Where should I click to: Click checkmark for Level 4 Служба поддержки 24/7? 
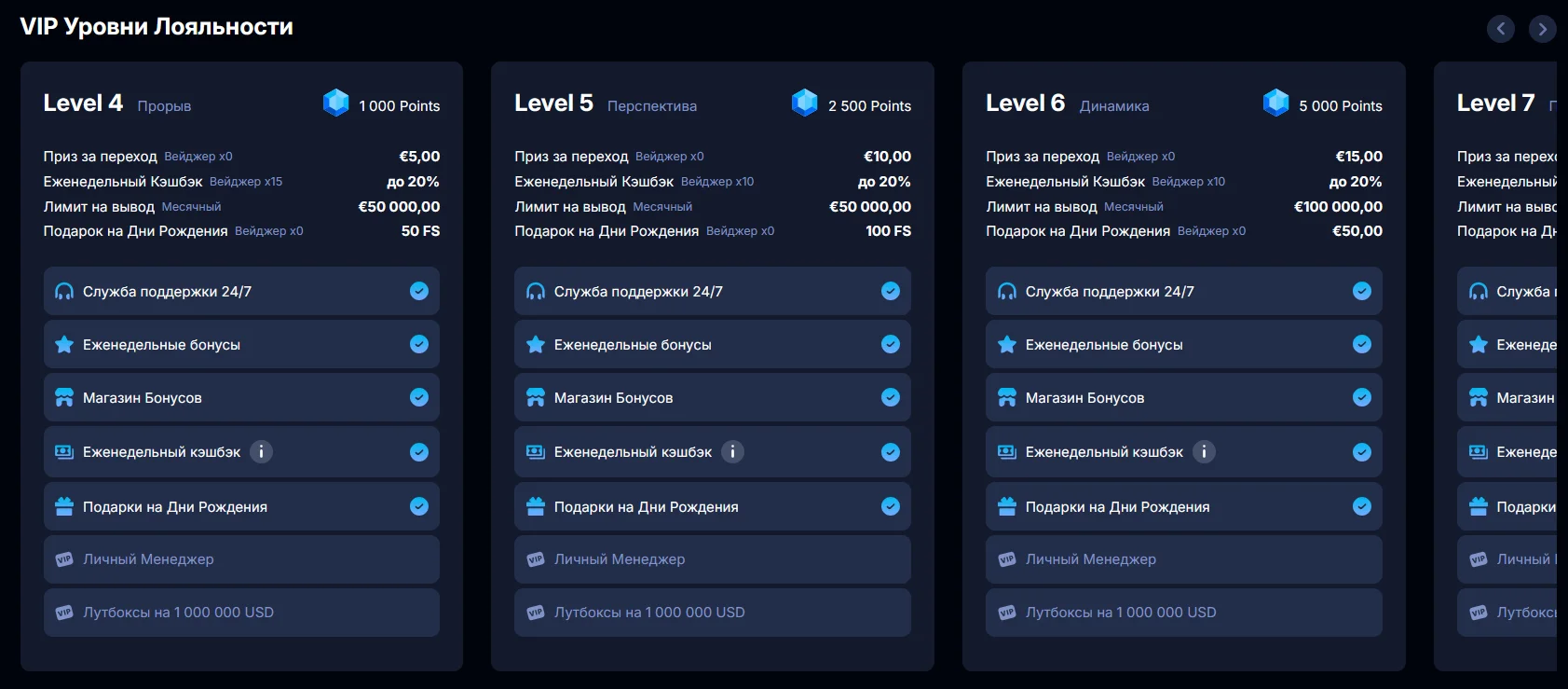(419, 292)
